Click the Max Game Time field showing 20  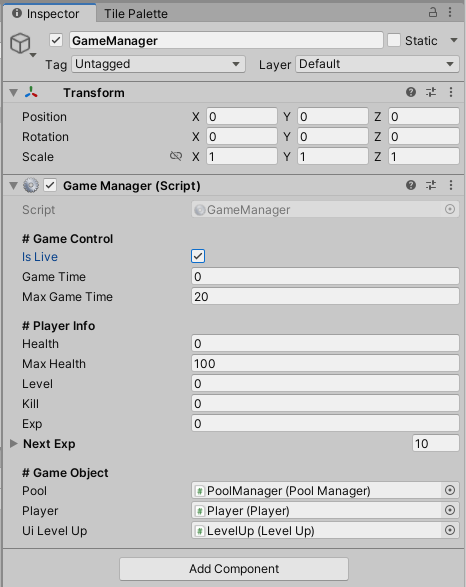325,296
